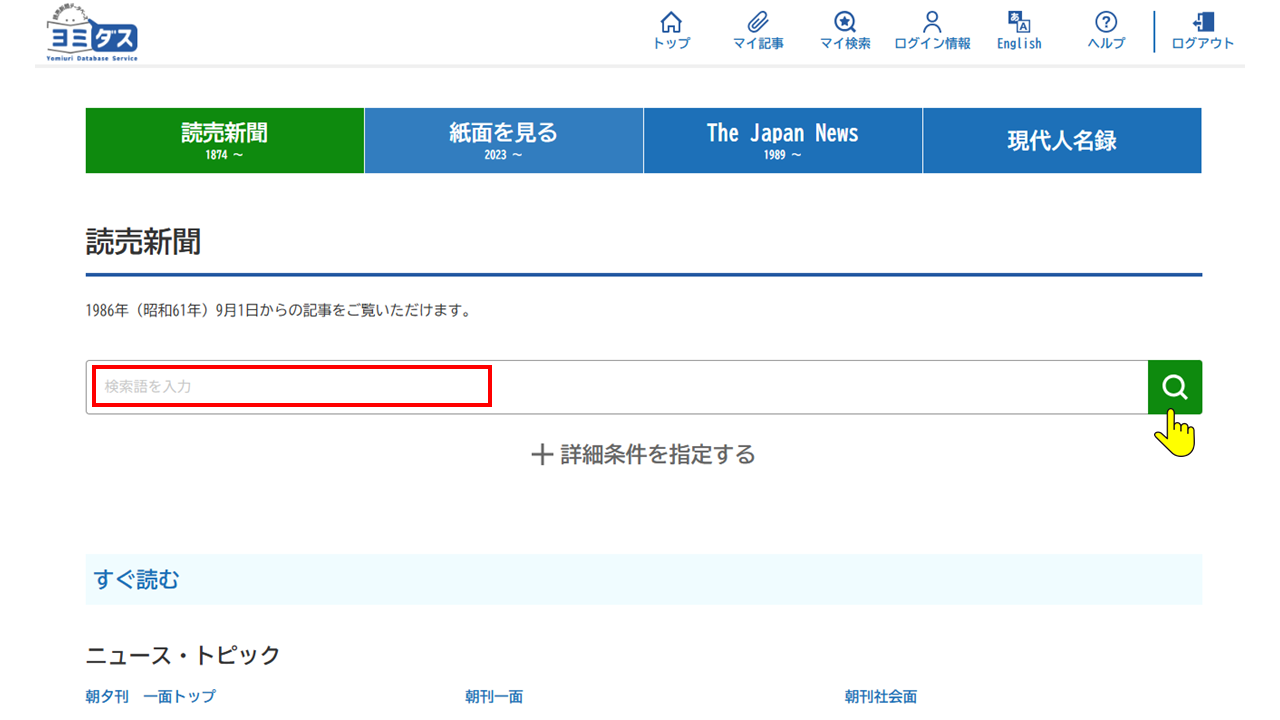Switch to 現代人名録 tab

coord(1061,141)
